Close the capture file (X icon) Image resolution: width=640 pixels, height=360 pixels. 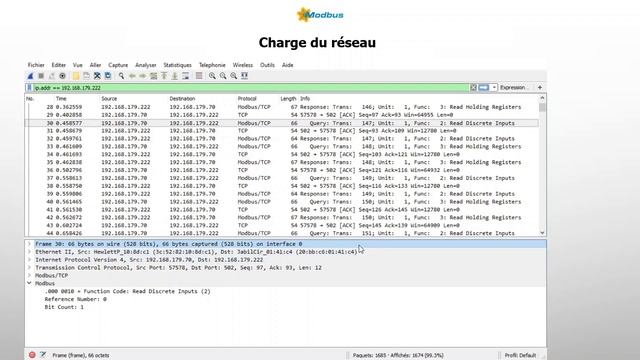(97, 76)
